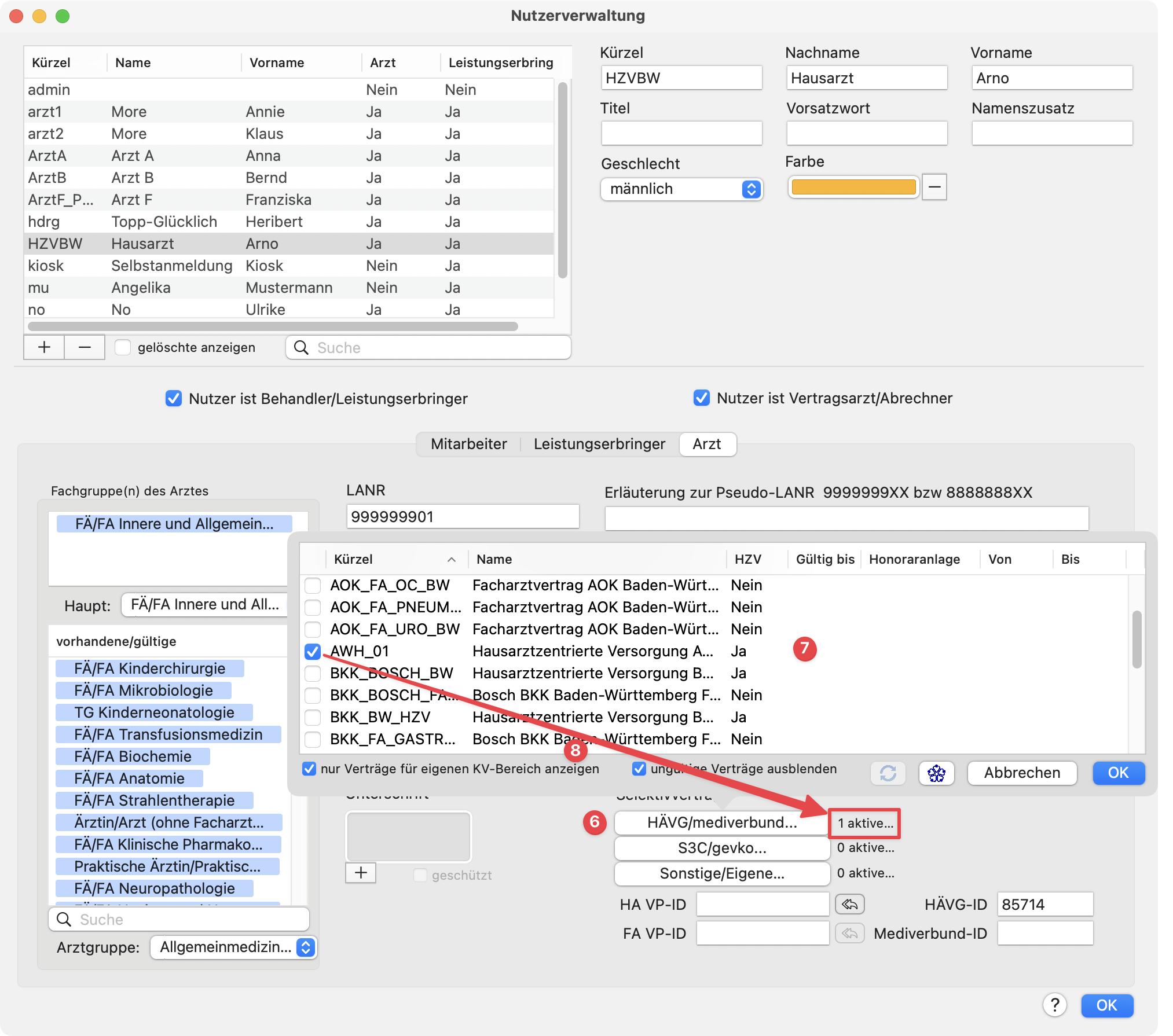Open the Arztgruppe dropdown
The height and width of the screenshot is (1036, 1173).
pos(233,947)
